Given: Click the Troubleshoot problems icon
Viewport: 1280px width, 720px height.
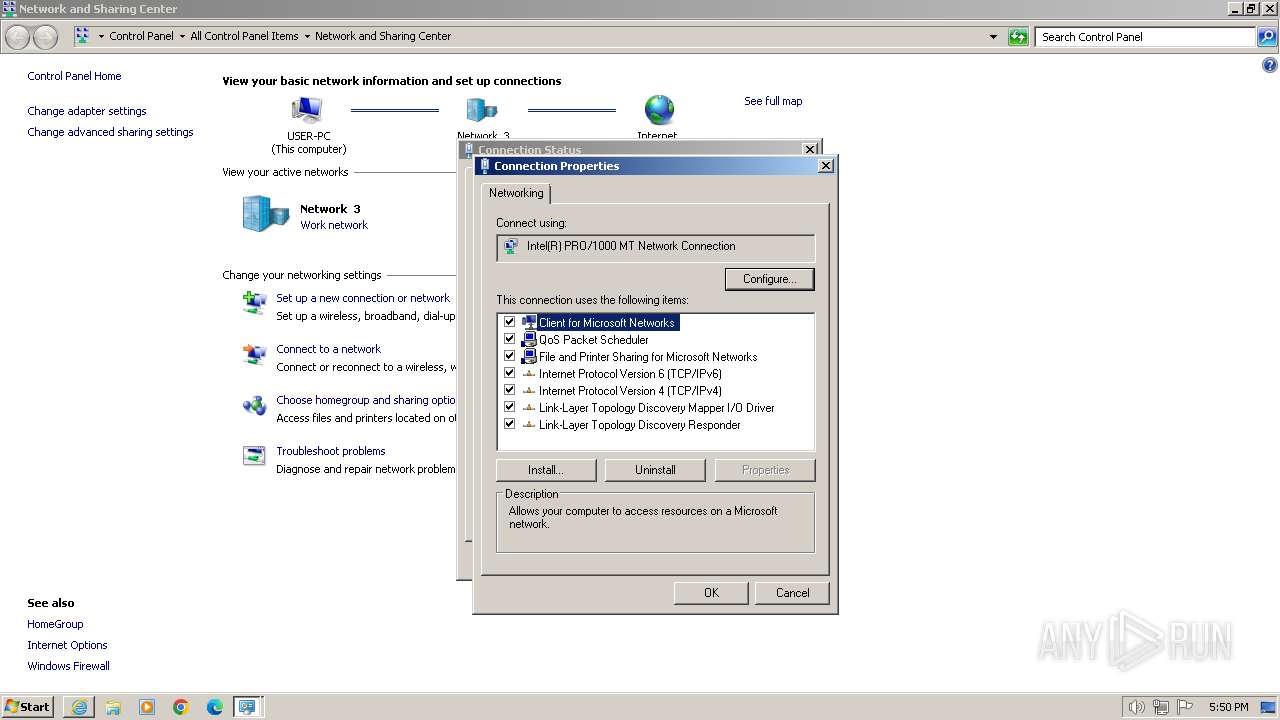Looking at the screenshot, I should coord(254,456).
